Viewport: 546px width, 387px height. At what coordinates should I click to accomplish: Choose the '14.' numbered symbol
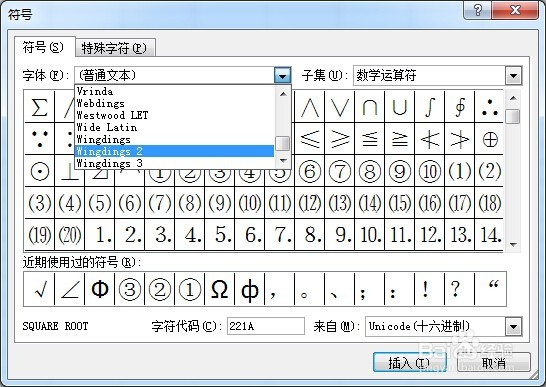(x=489, y=235)
